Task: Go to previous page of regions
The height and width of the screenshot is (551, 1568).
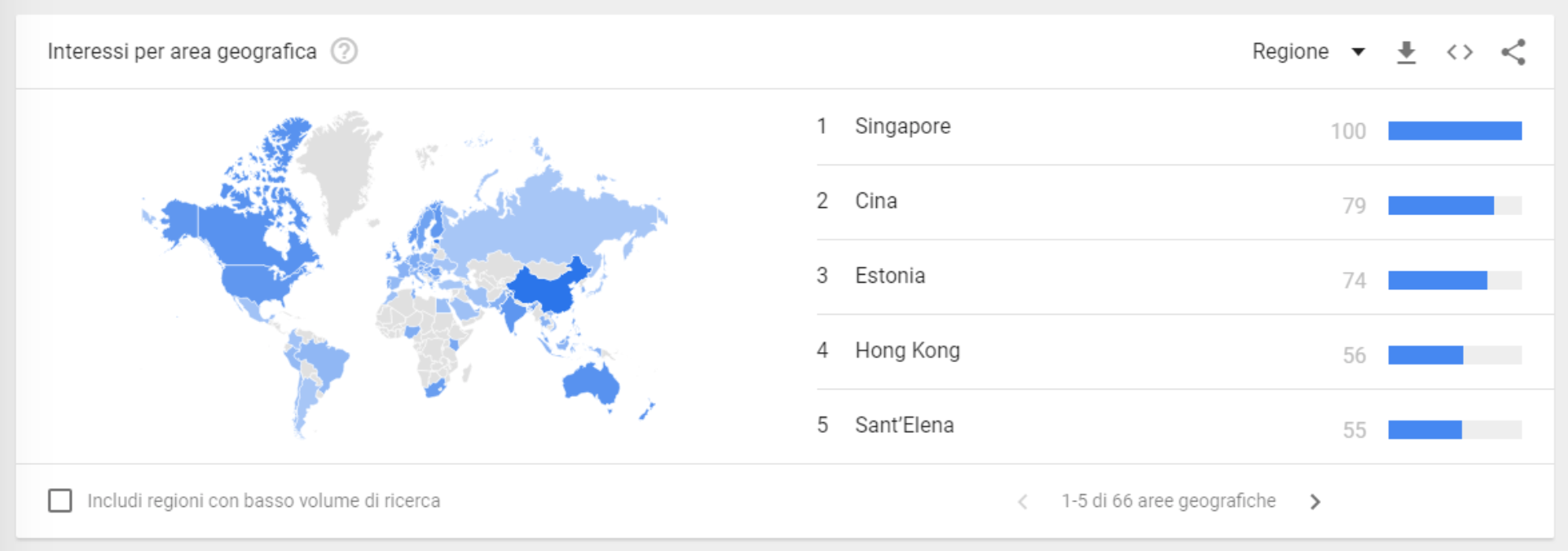Action: point(1023,501)
